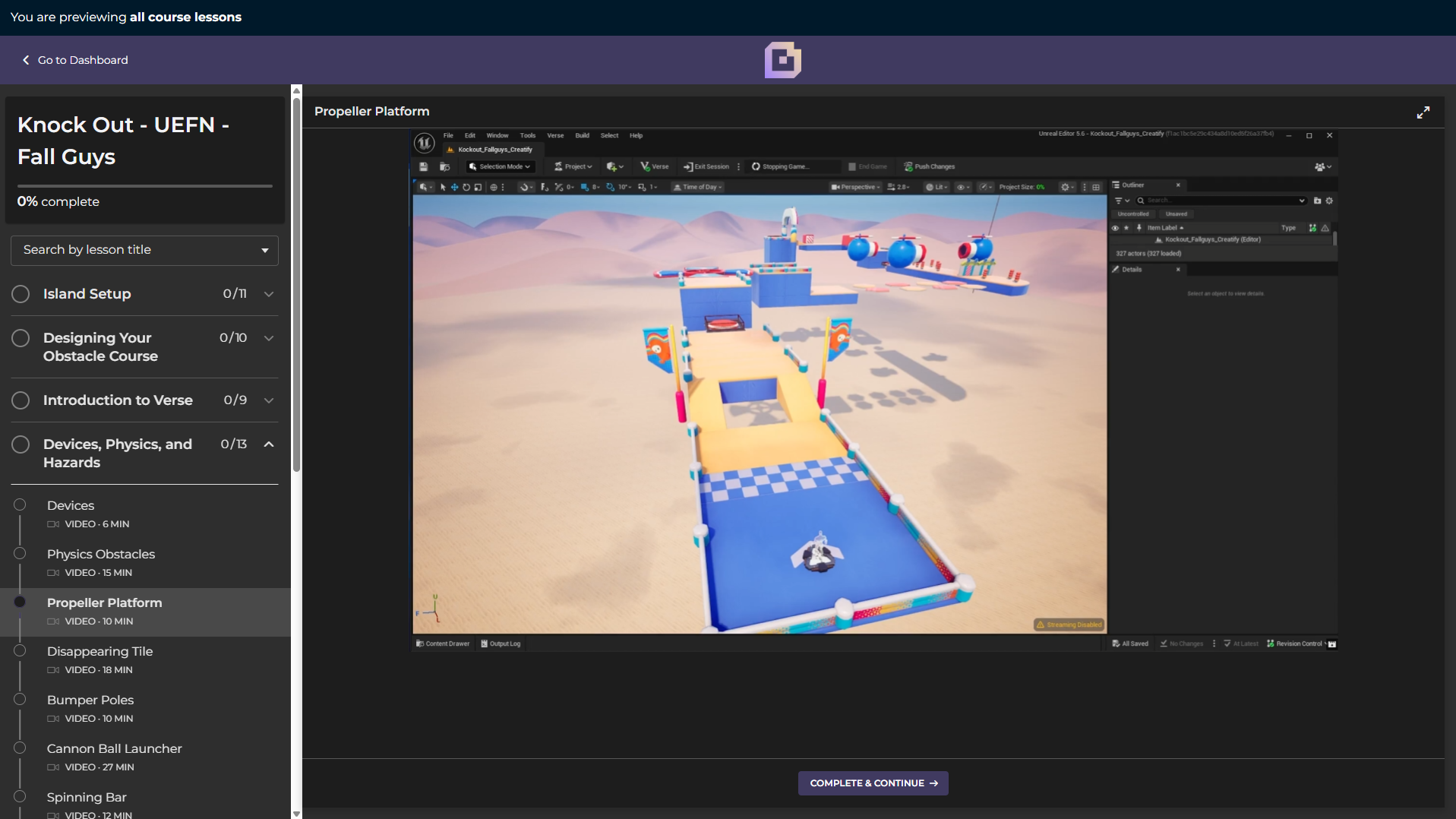Select the scale gizmo tool
This screenshot has height=819, width=1456.
click(x=478, y=187)
